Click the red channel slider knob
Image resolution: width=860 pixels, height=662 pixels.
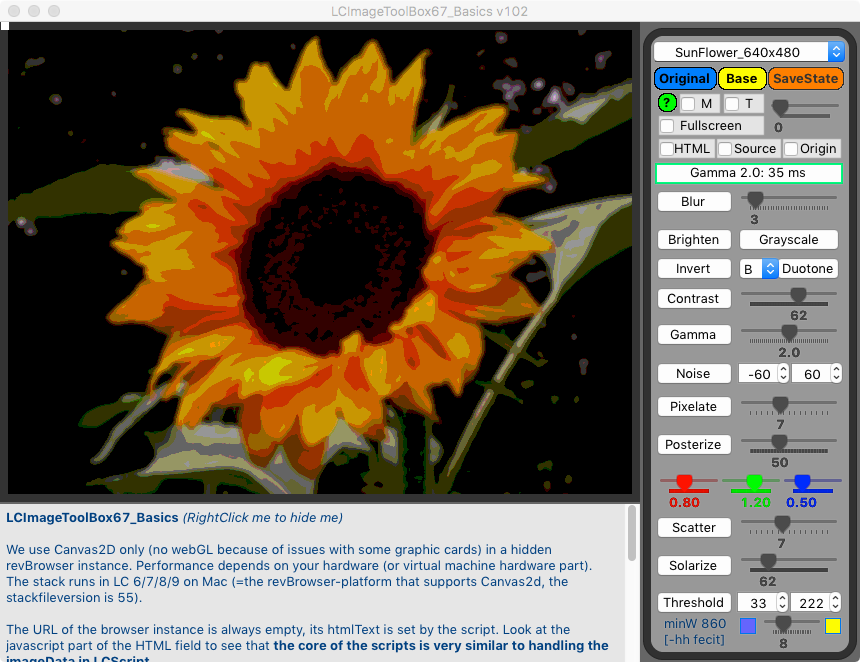click(x=684, y=482)
